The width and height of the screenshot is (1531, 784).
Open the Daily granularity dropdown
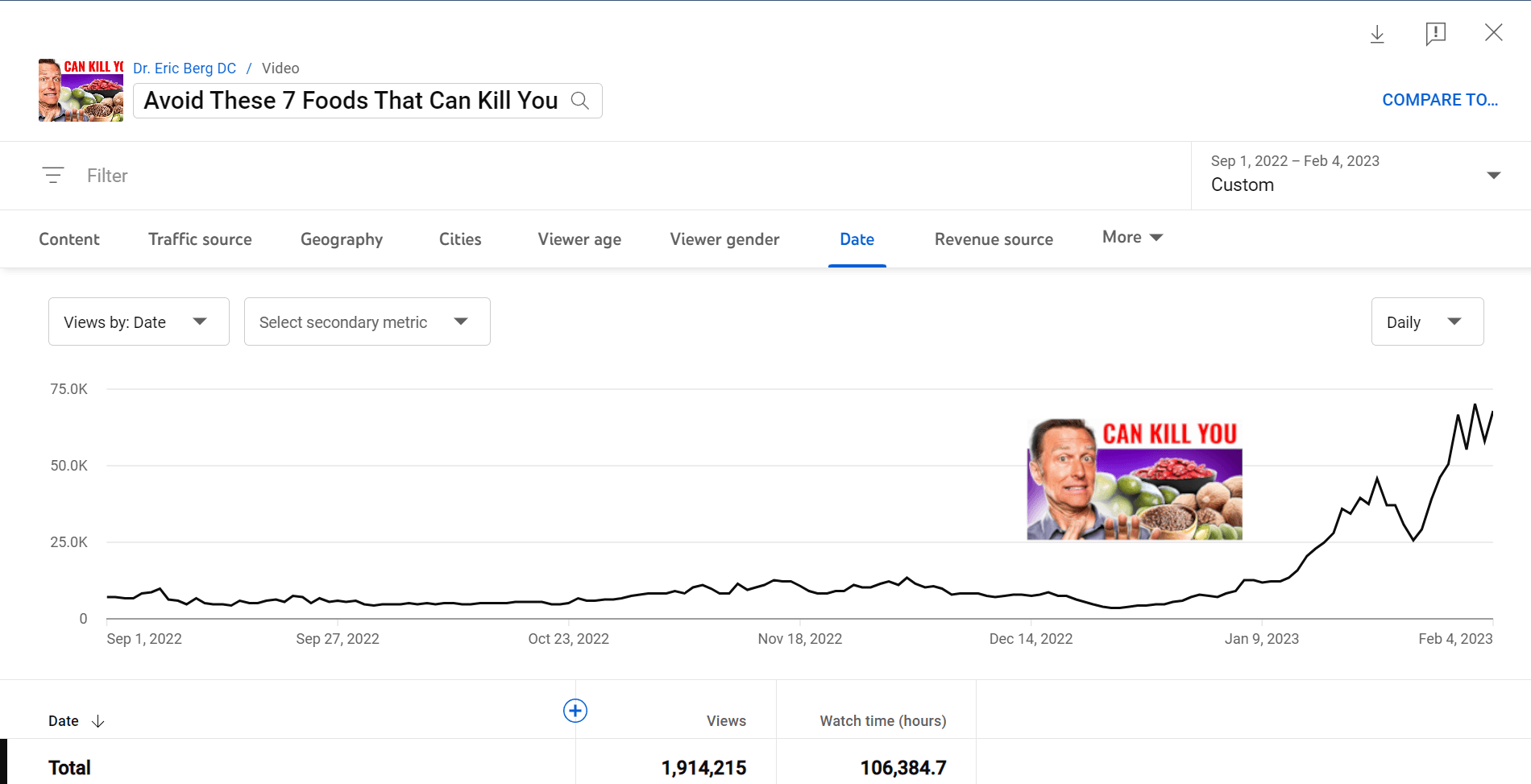click(1427, 321)
